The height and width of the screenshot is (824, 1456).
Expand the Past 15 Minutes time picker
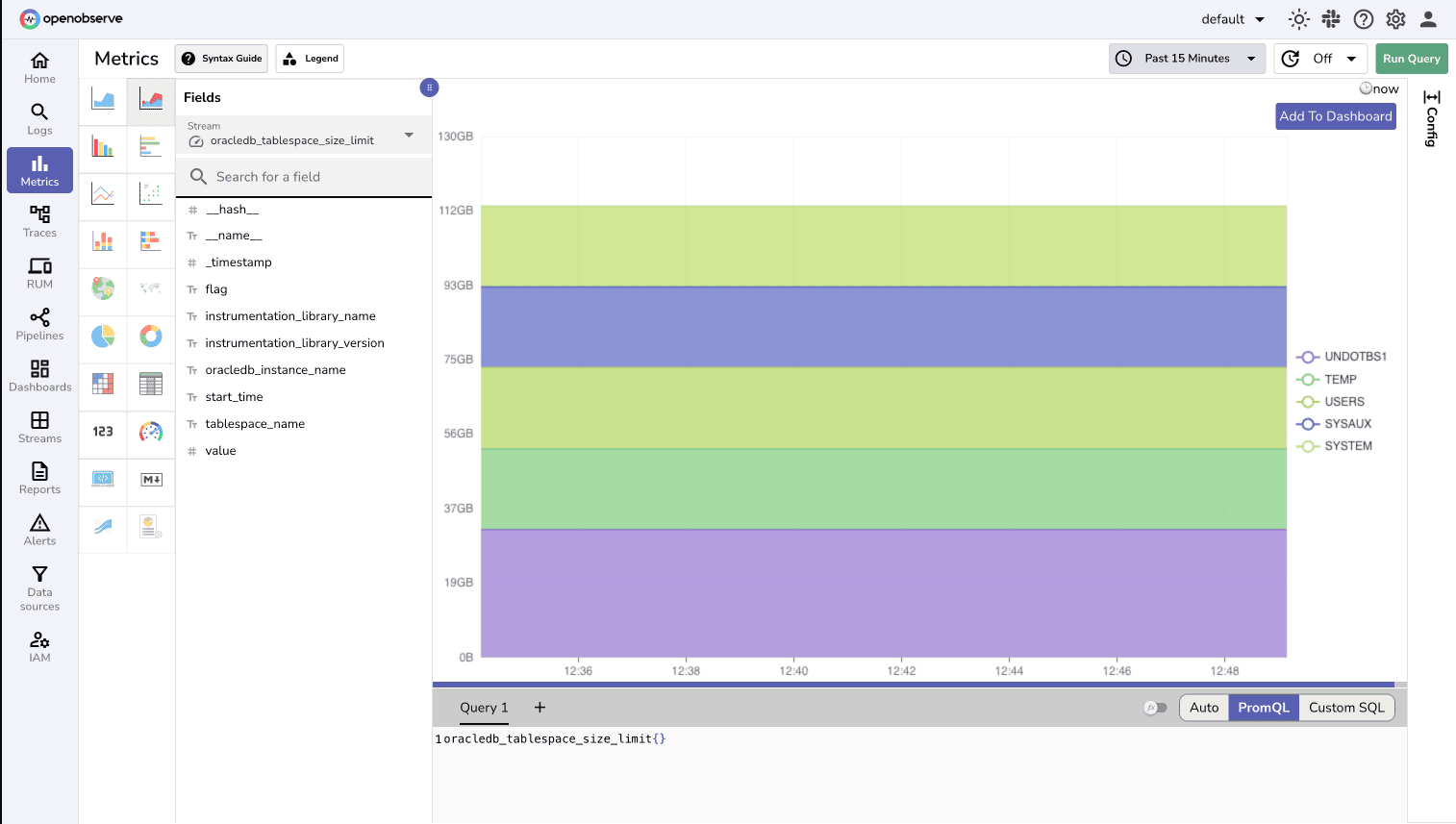(x=1187, y=58)
